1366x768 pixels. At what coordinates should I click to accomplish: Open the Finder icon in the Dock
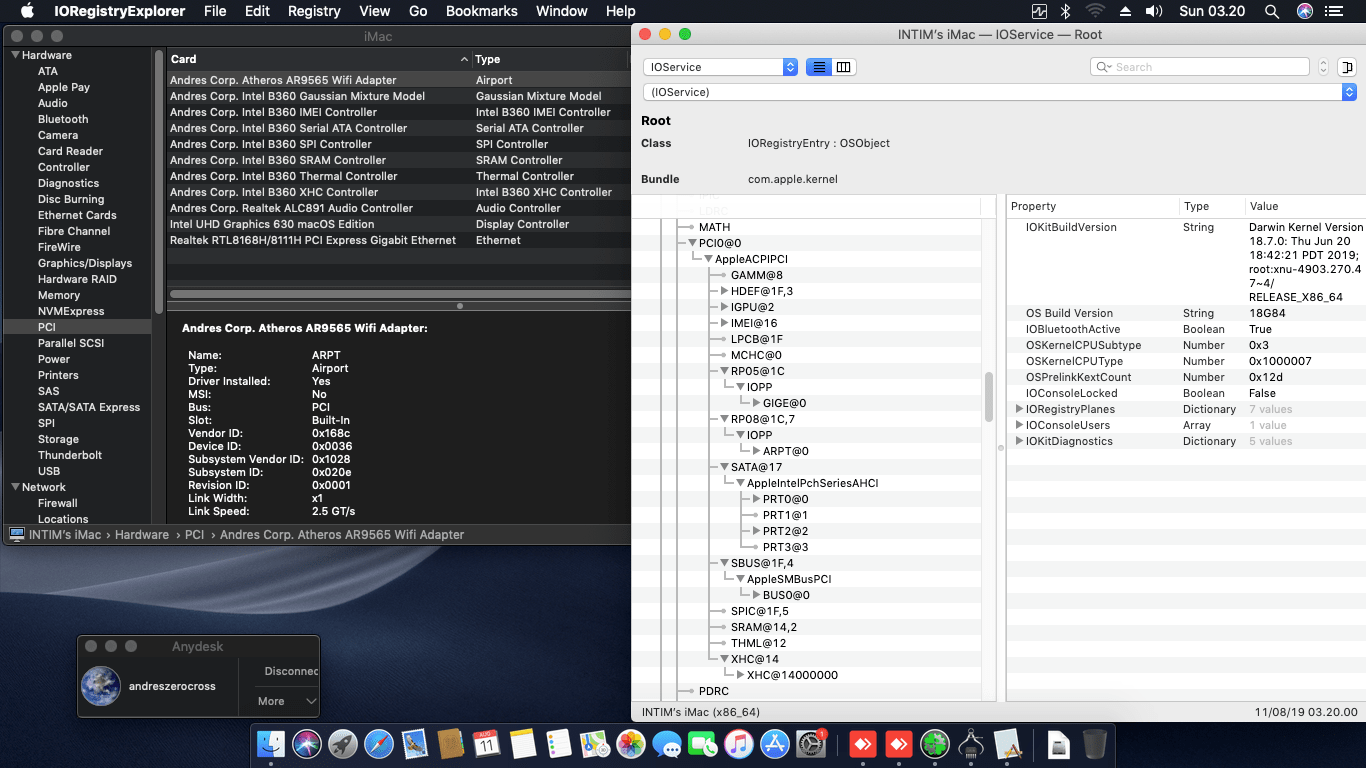(271, 744)
